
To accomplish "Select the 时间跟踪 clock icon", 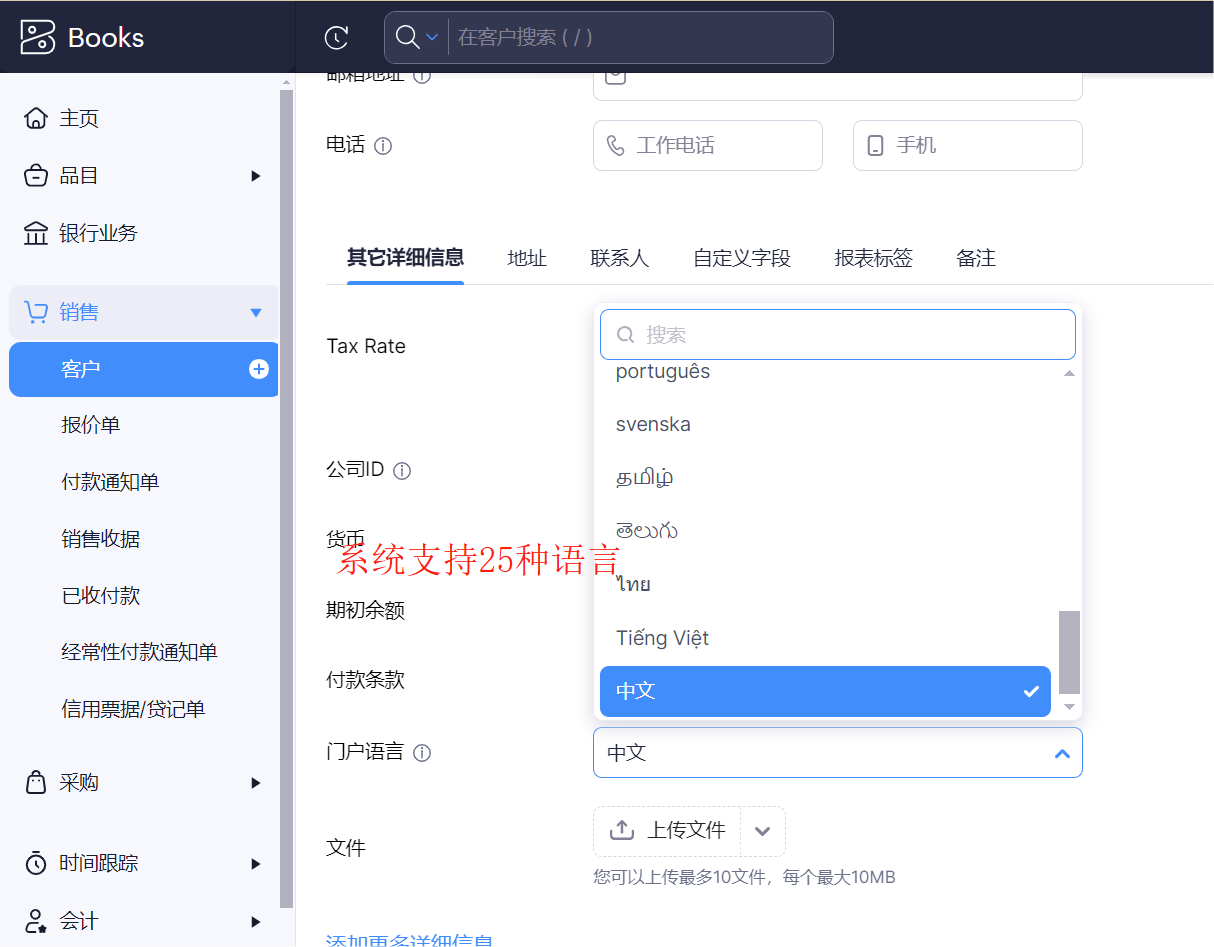I will click(36, 862).
